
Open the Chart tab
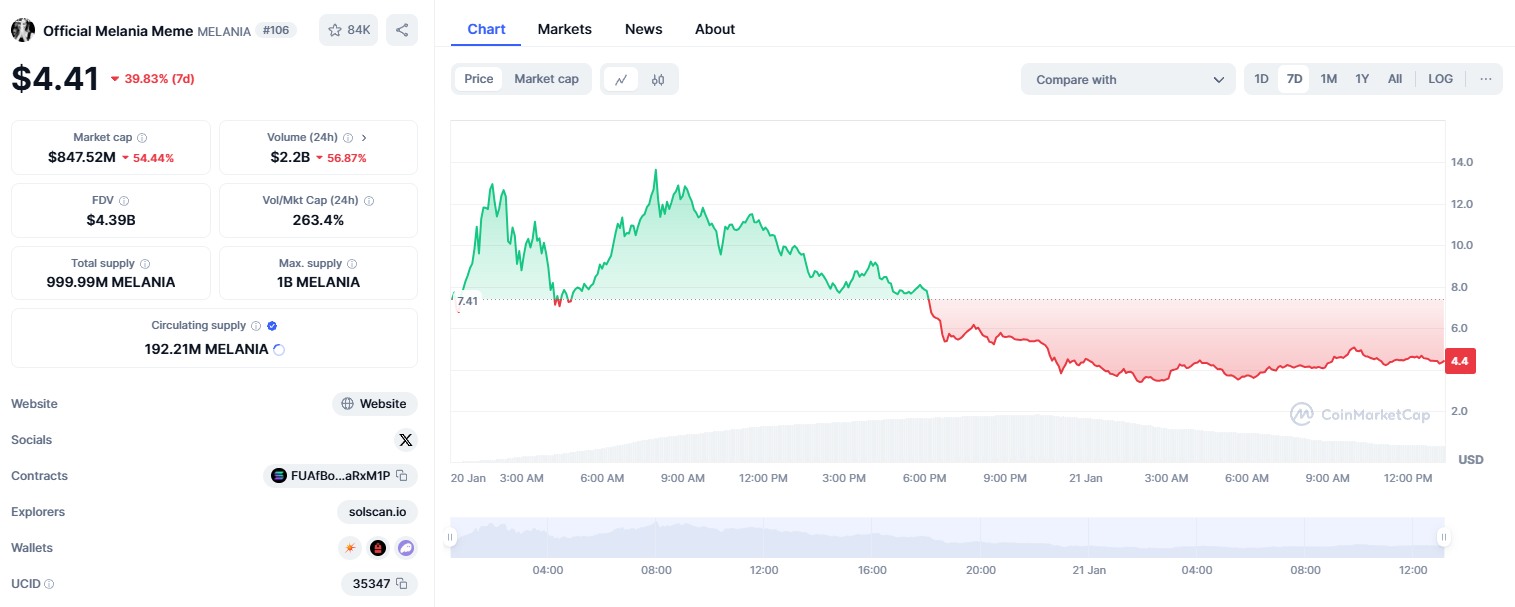click(x=486, y=29)
